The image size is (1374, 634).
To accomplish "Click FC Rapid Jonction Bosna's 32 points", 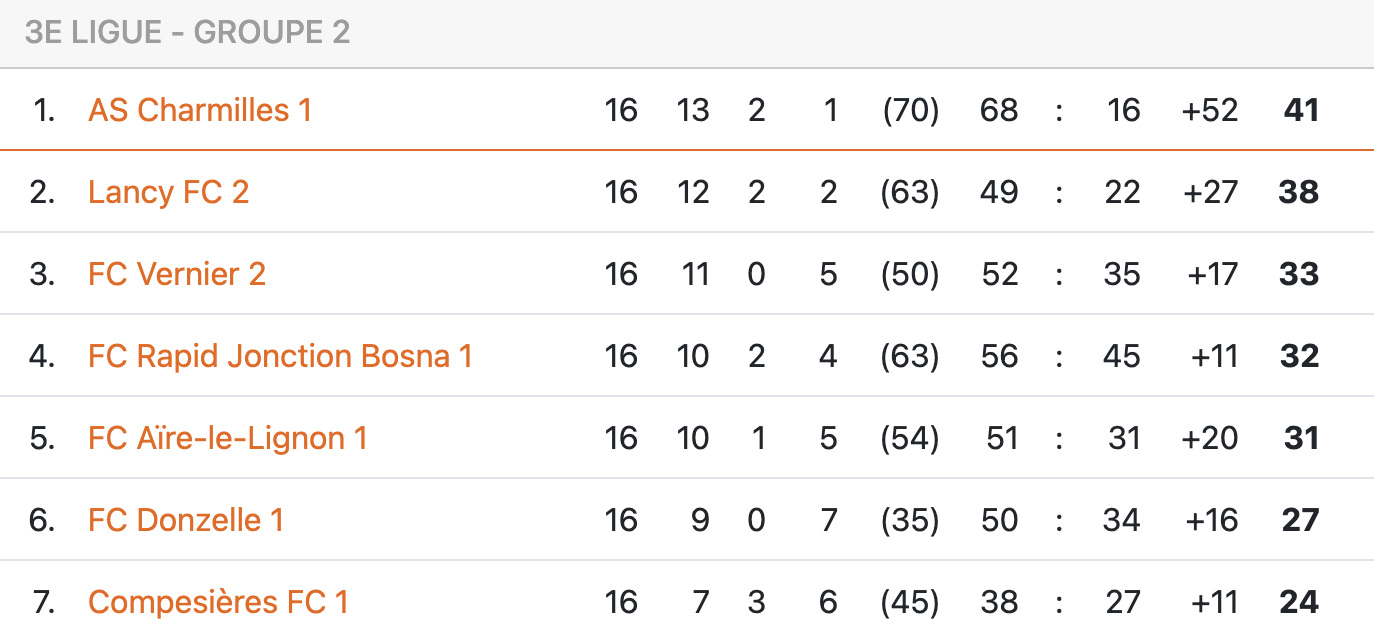I will (1299, 356).
